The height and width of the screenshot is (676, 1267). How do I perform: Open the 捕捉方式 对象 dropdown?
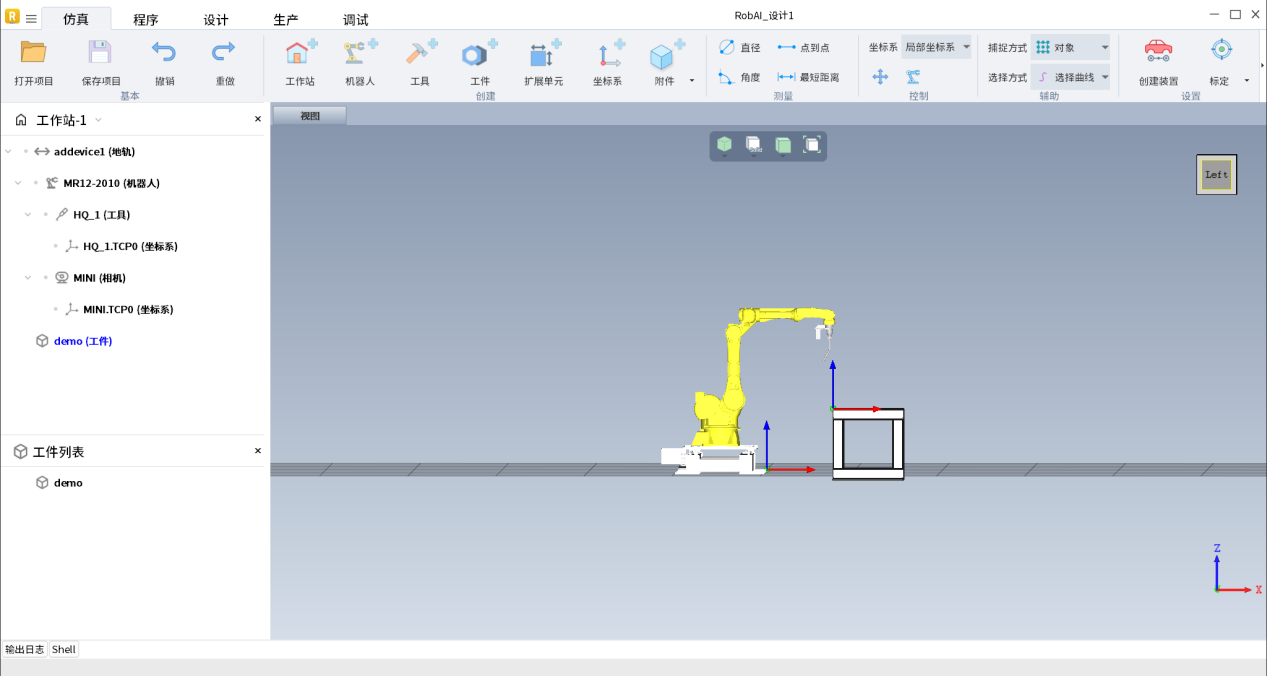tap(1071, 47)
